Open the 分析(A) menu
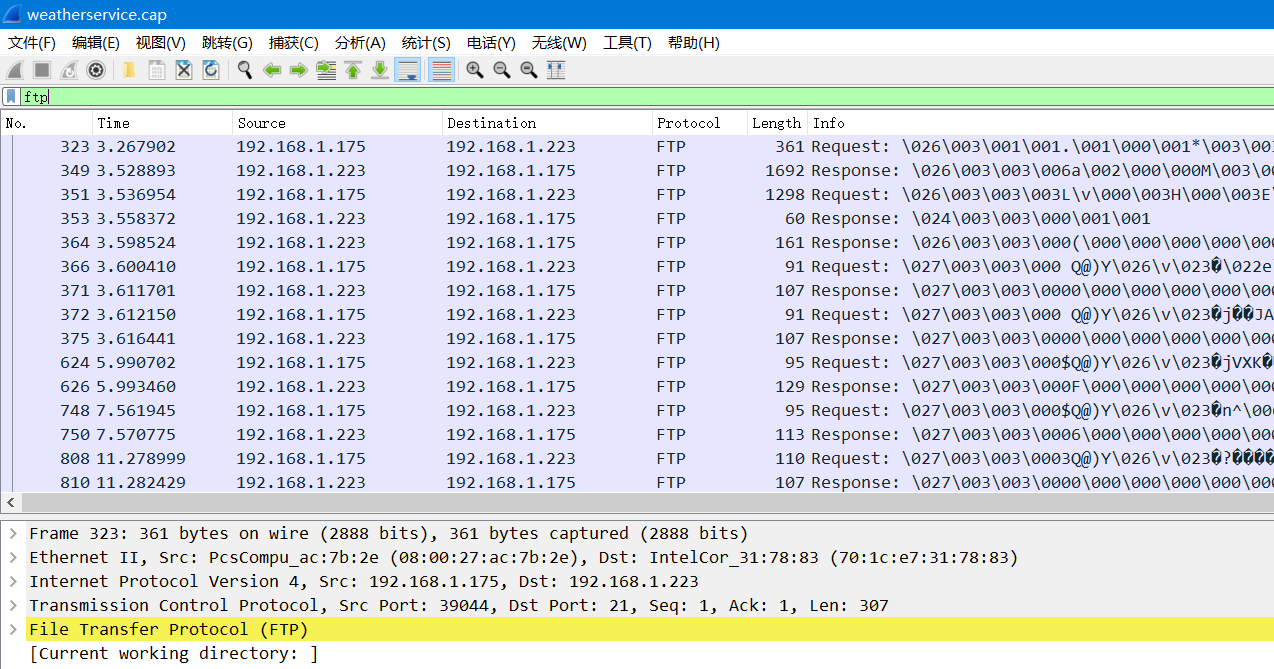This screenshot has height=669, width=1274. [360, 43]
